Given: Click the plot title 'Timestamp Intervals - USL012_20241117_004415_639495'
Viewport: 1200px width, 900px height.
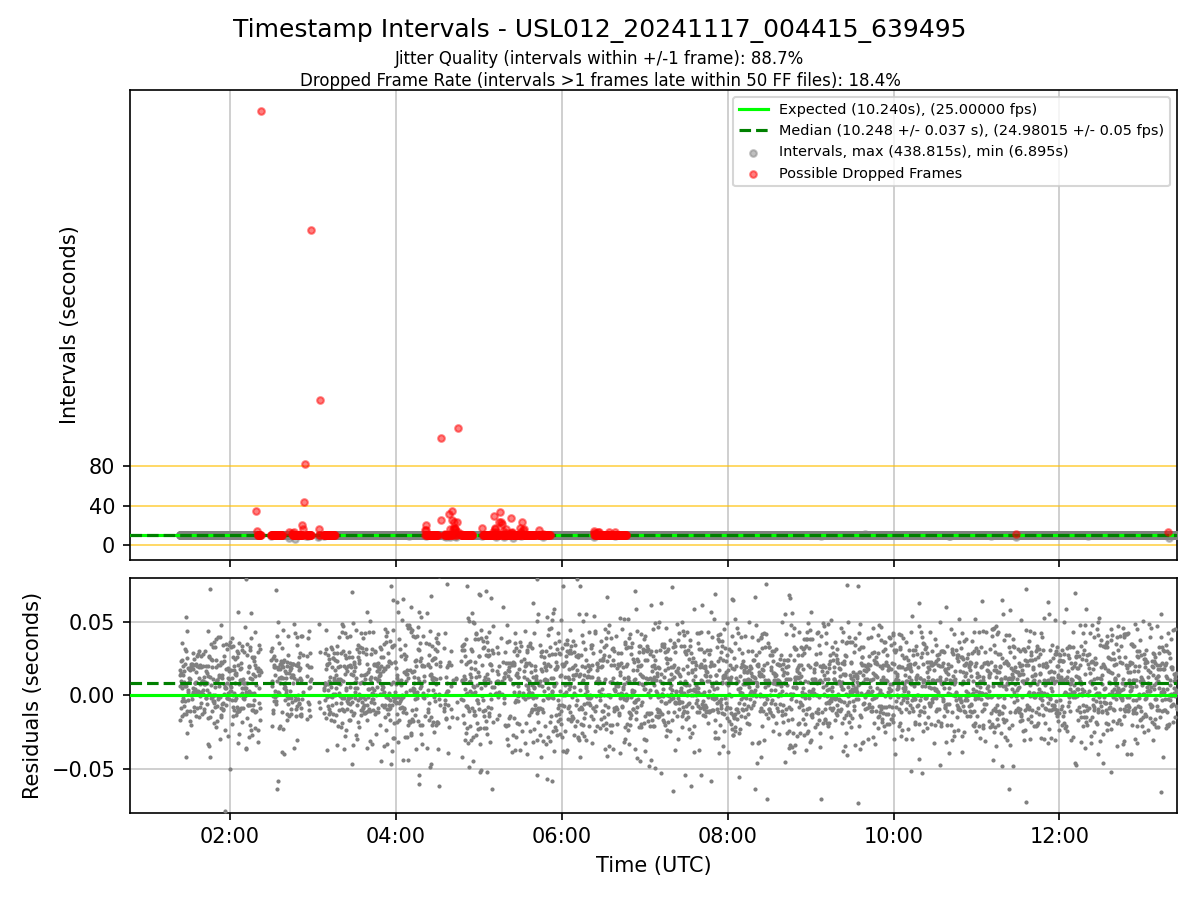Looking at the screenshot, I should [599, 29].
